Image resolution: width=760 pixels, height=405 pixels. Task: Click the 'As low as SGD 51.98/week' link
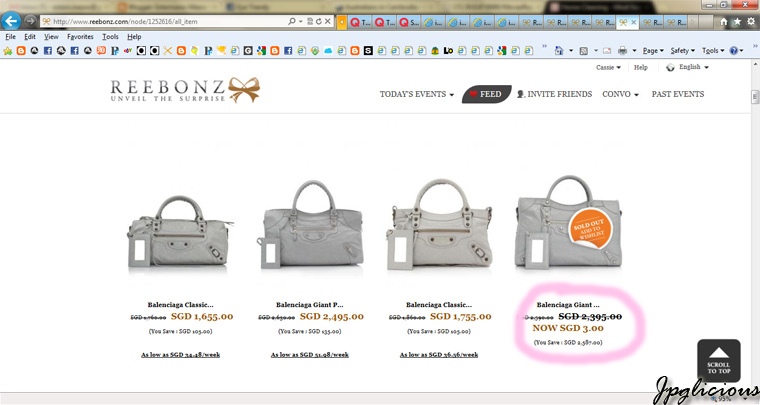pyautogui.click(x=309, y=355)
